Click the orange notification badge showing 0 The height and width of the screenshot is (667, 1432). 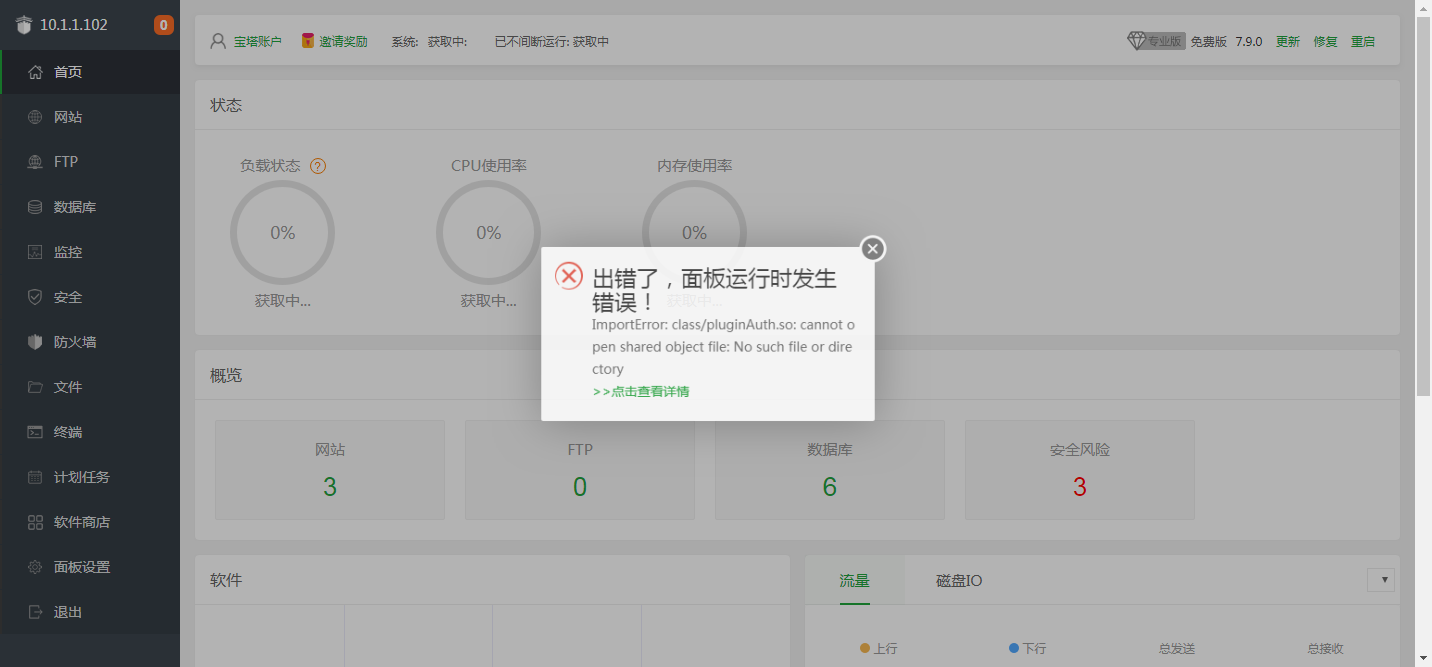click(164, 25)
